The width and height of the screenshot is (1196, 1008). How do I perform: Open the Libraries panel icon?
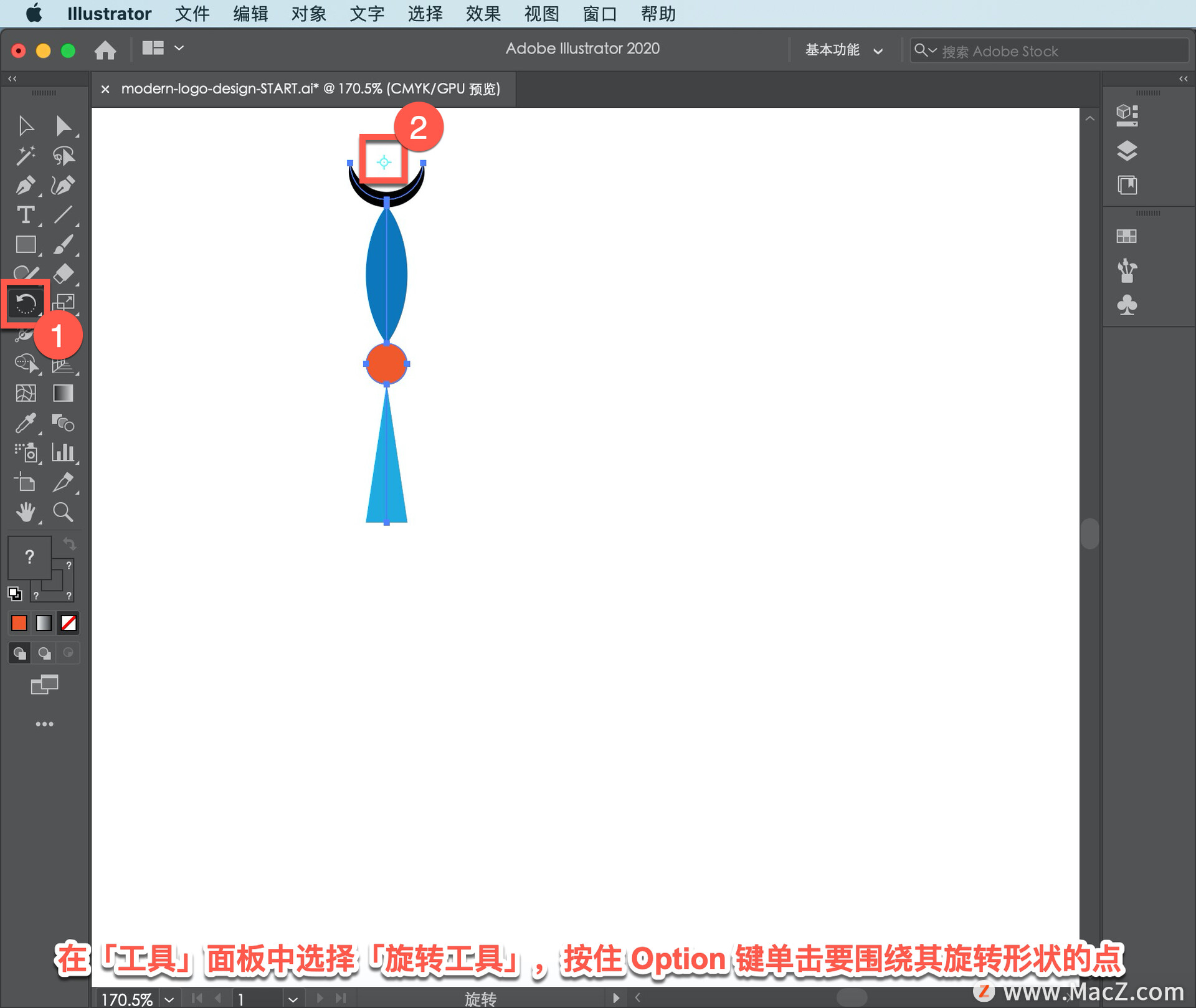click(x=1127, y=185)
